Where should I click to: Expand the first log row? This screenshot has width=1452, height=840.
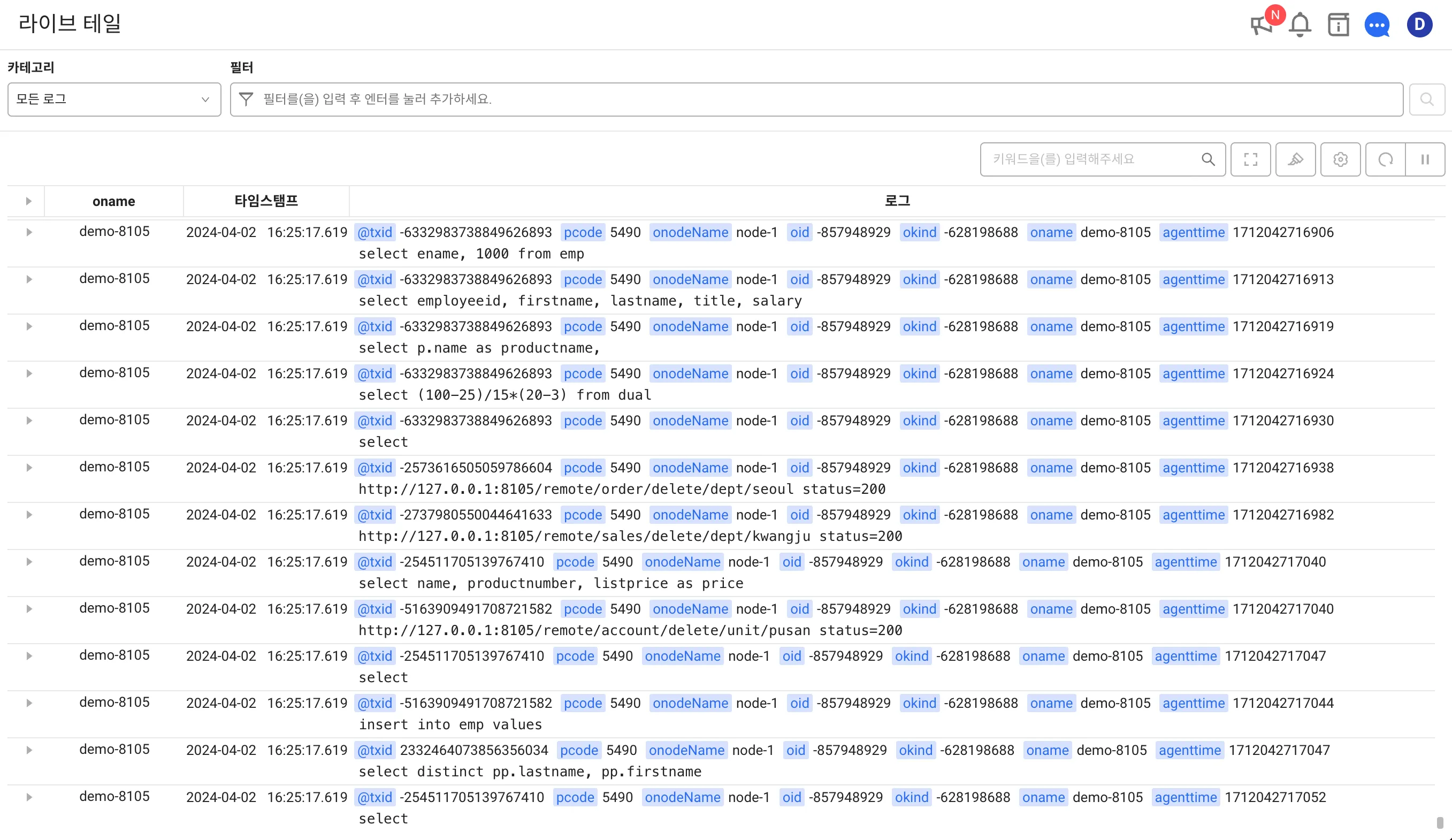coord(29,232)
